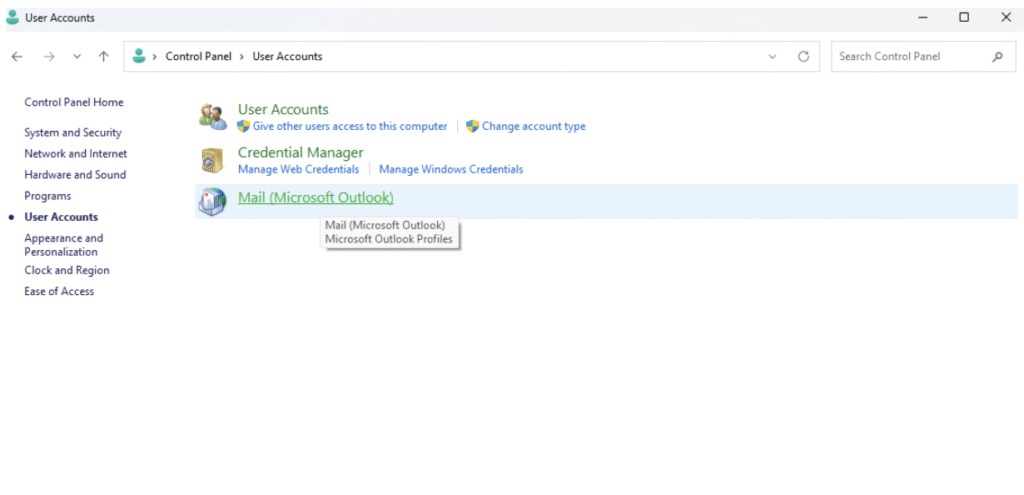Click Manage Windows Credentials

coord(451,169)
